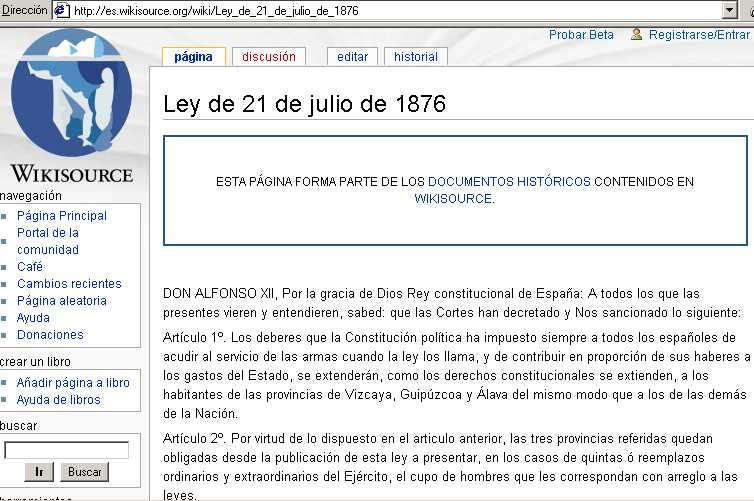This screenshot has height=501, width=754.
Task: Open Portal de la comunidad link
Action: tap(48, 241)
